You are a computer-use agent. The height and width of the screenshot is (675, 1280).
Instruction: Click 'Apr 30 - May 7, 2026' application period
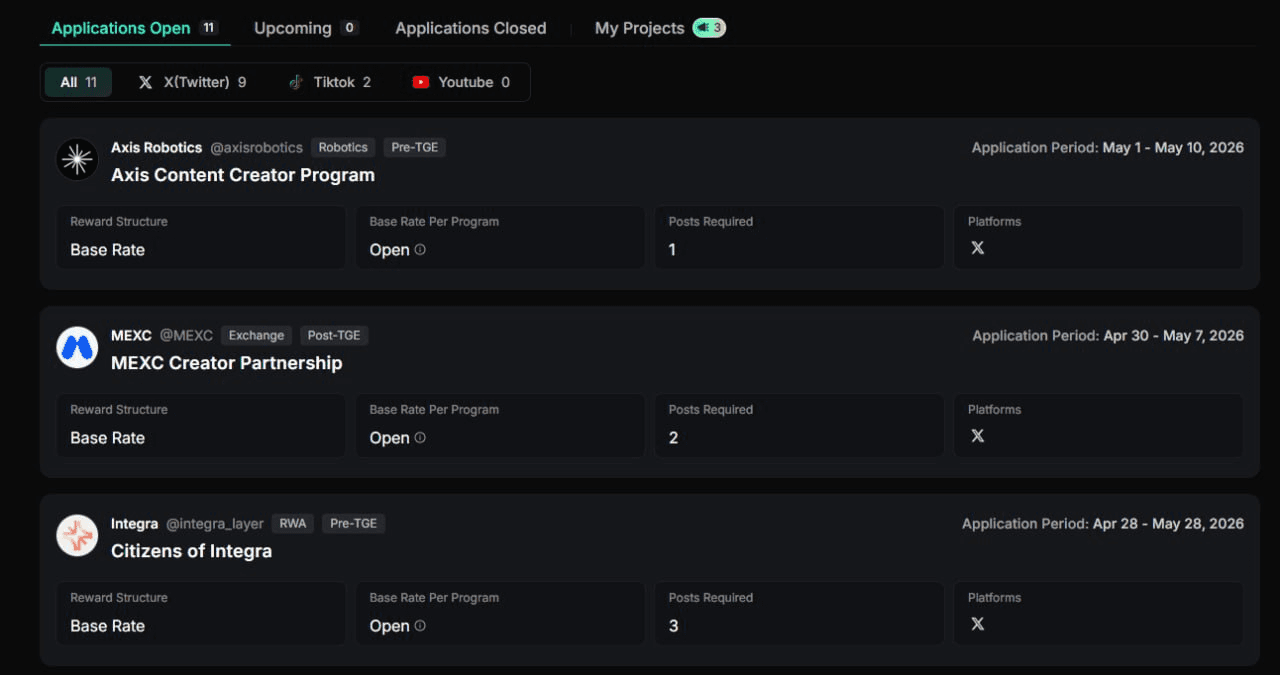tap(1174, 336)
